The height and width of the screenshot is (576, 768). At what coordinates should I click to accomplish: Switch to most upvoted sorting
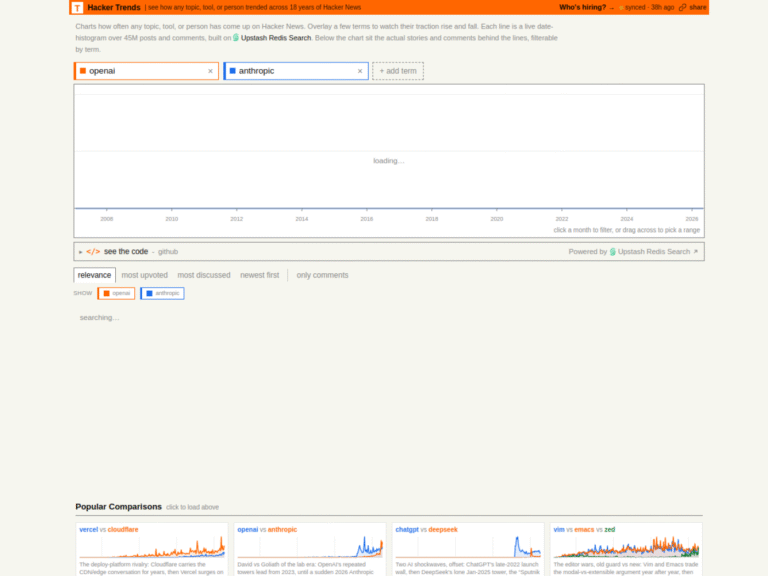[x=144, y=275]
